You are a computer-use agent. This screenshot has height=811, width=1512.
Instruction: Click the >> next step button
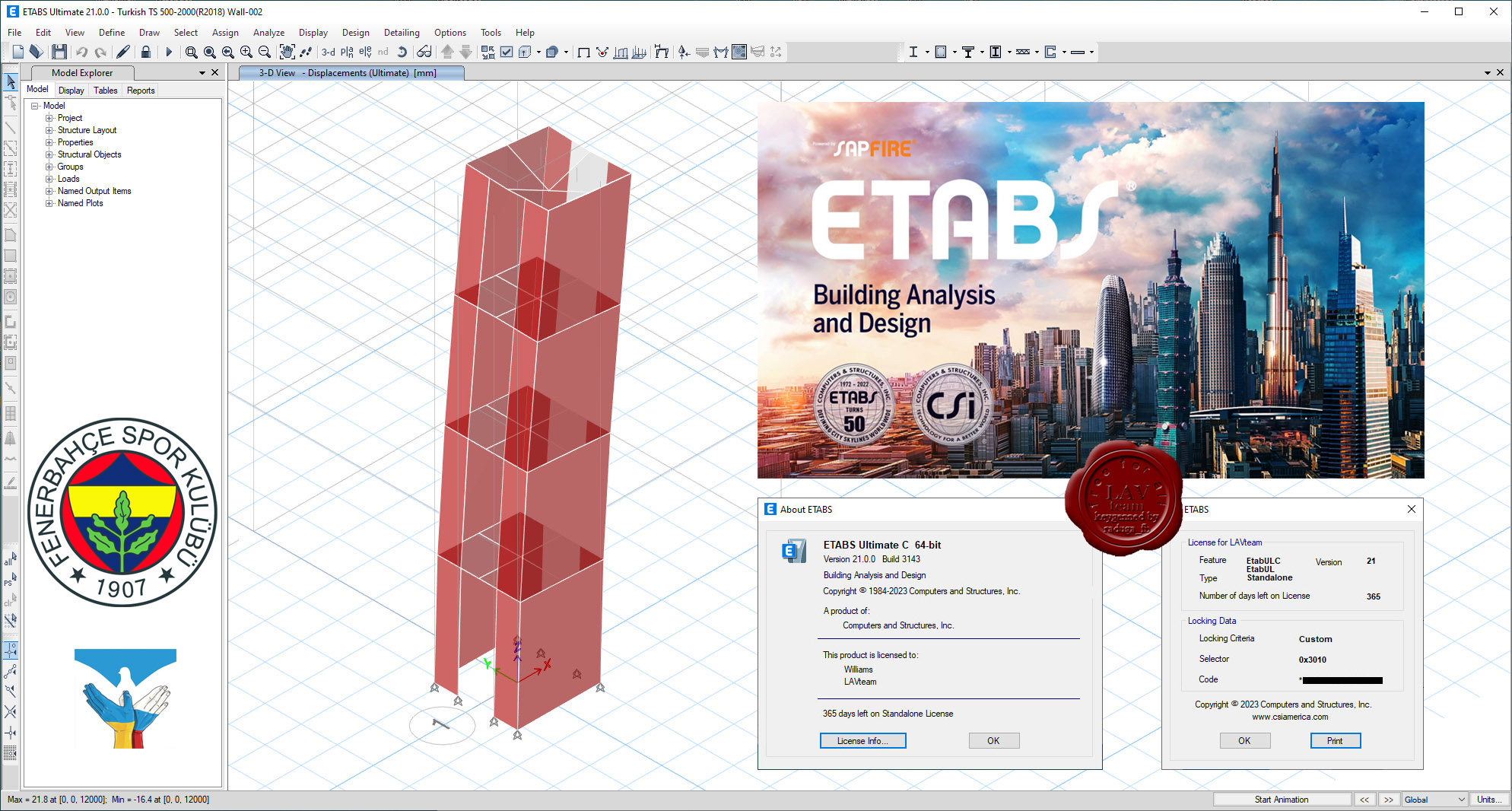click(1389, 800)
